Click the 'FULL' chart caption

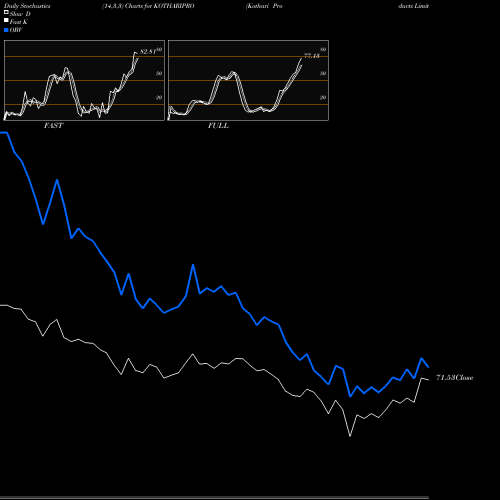point(218,126)
